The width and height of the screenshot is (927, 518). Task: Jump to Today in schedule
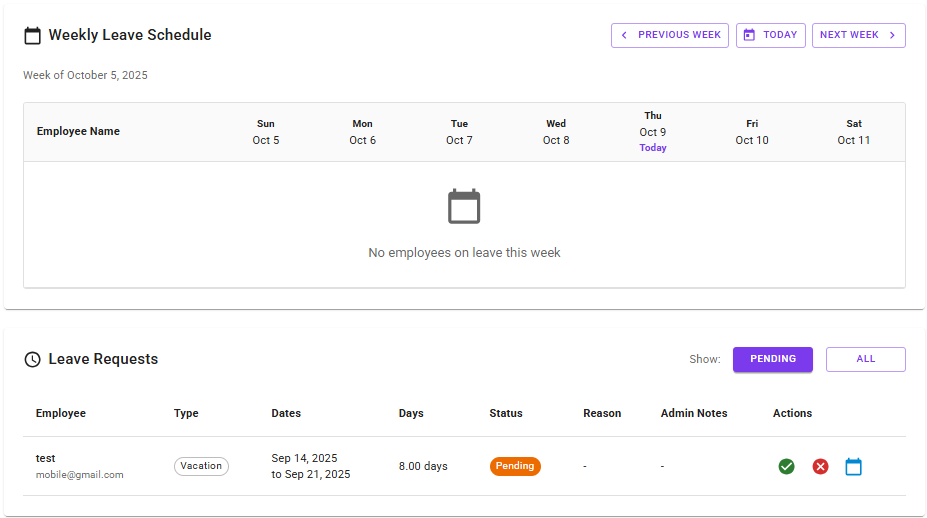[x=770, y=35]
